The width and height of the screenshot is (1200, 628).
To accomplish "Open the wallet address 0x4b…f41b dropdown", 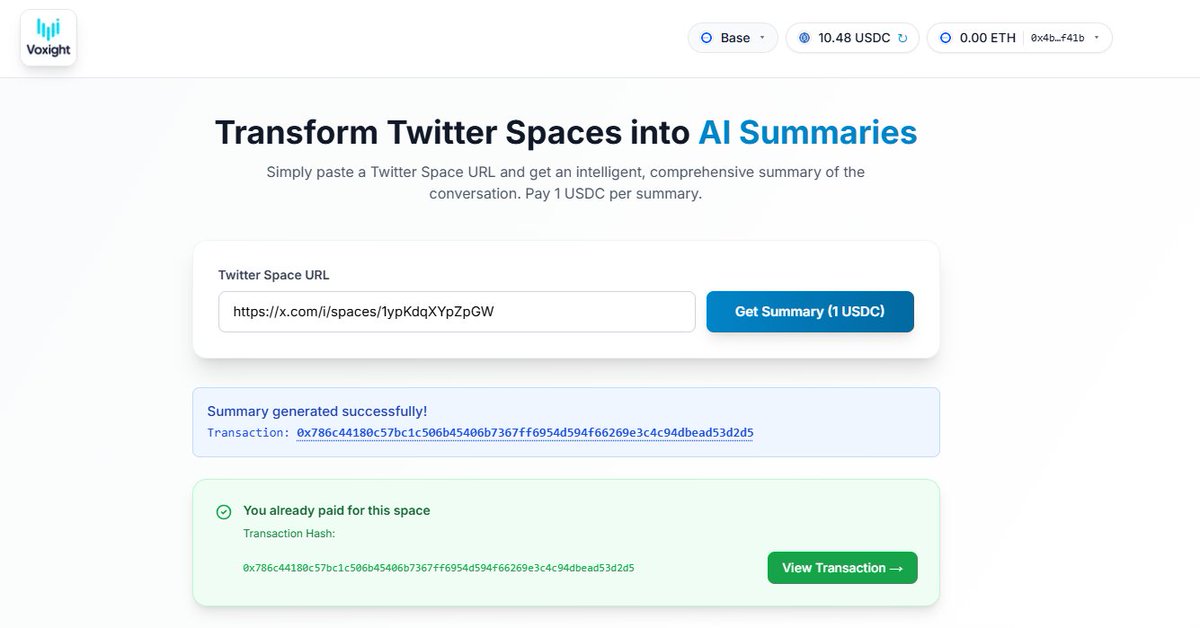I will coord(1066,38).
